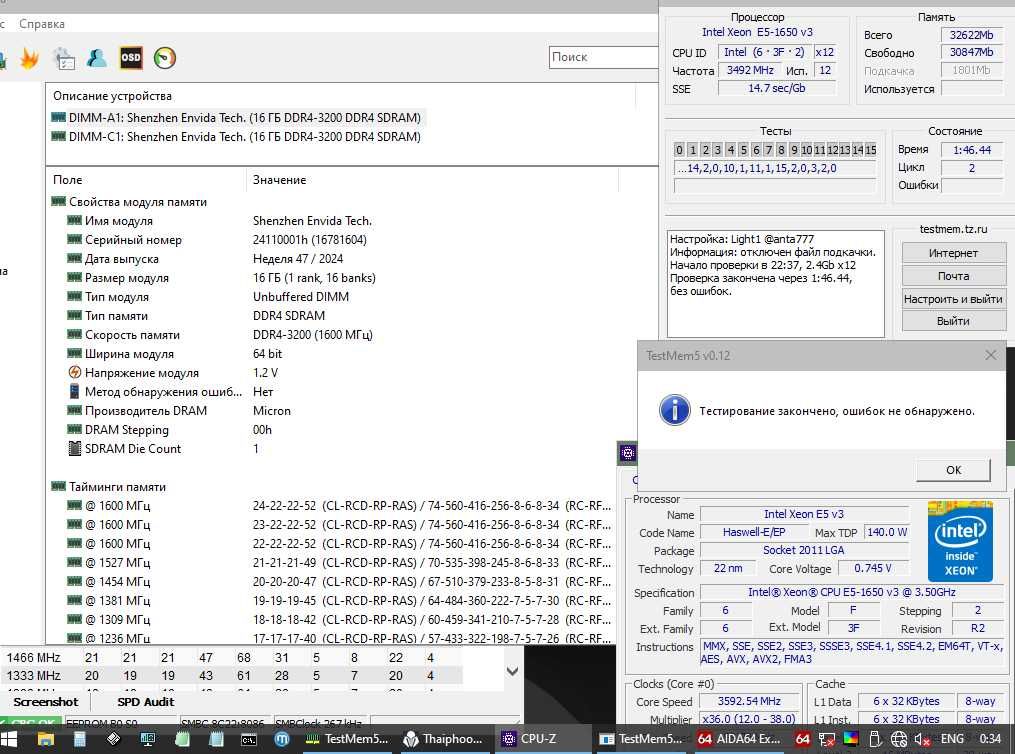The image size is (1015, 754).
Task: Click the CPU-Z Core Speed value 3592.54 MHz
Action: pos(749,701)
